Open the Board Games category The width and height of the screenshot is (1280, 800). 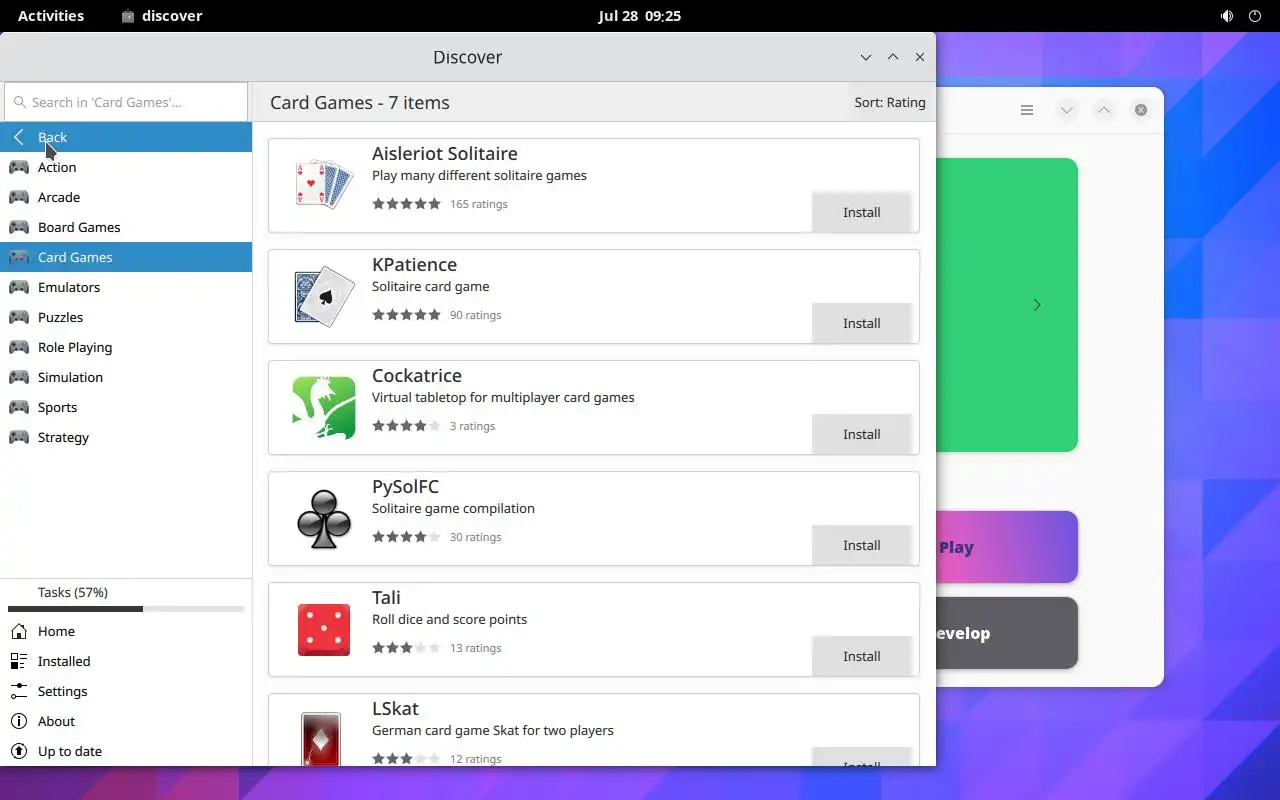tap(126, 227)
